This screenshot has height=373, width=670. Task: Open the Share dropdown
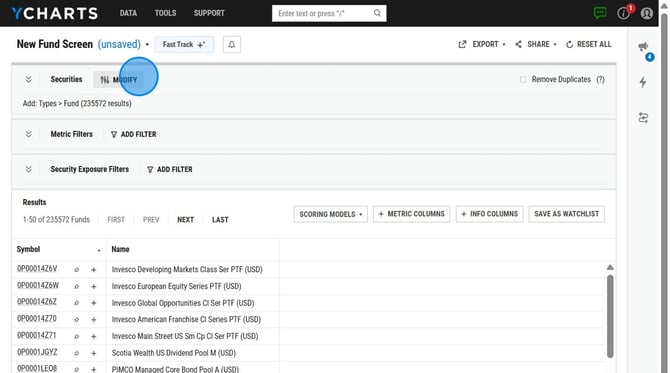click(536, 44)
